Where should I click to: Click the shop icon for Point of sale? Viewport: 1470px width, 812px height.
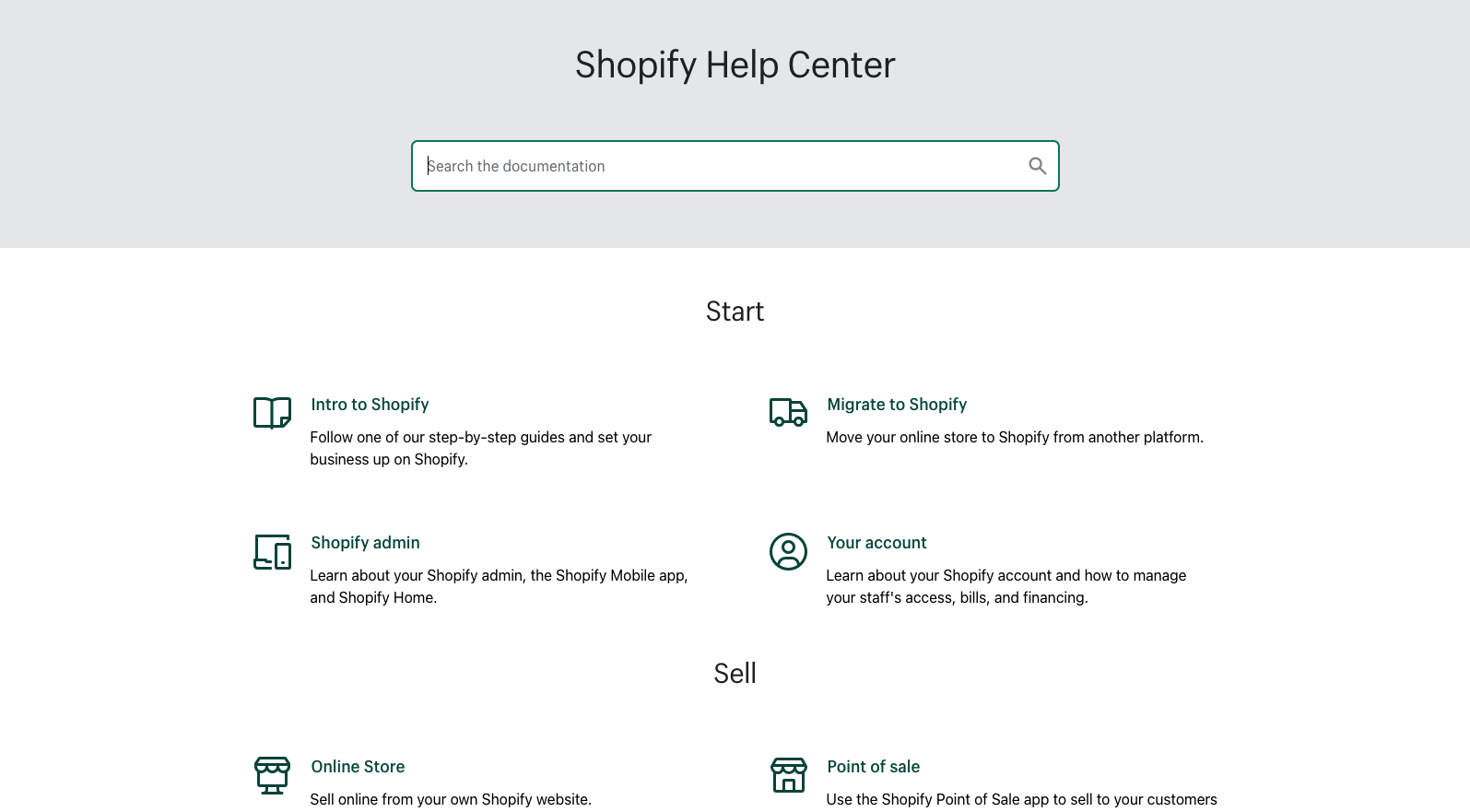pyautogui.click(x=788, y=775)
